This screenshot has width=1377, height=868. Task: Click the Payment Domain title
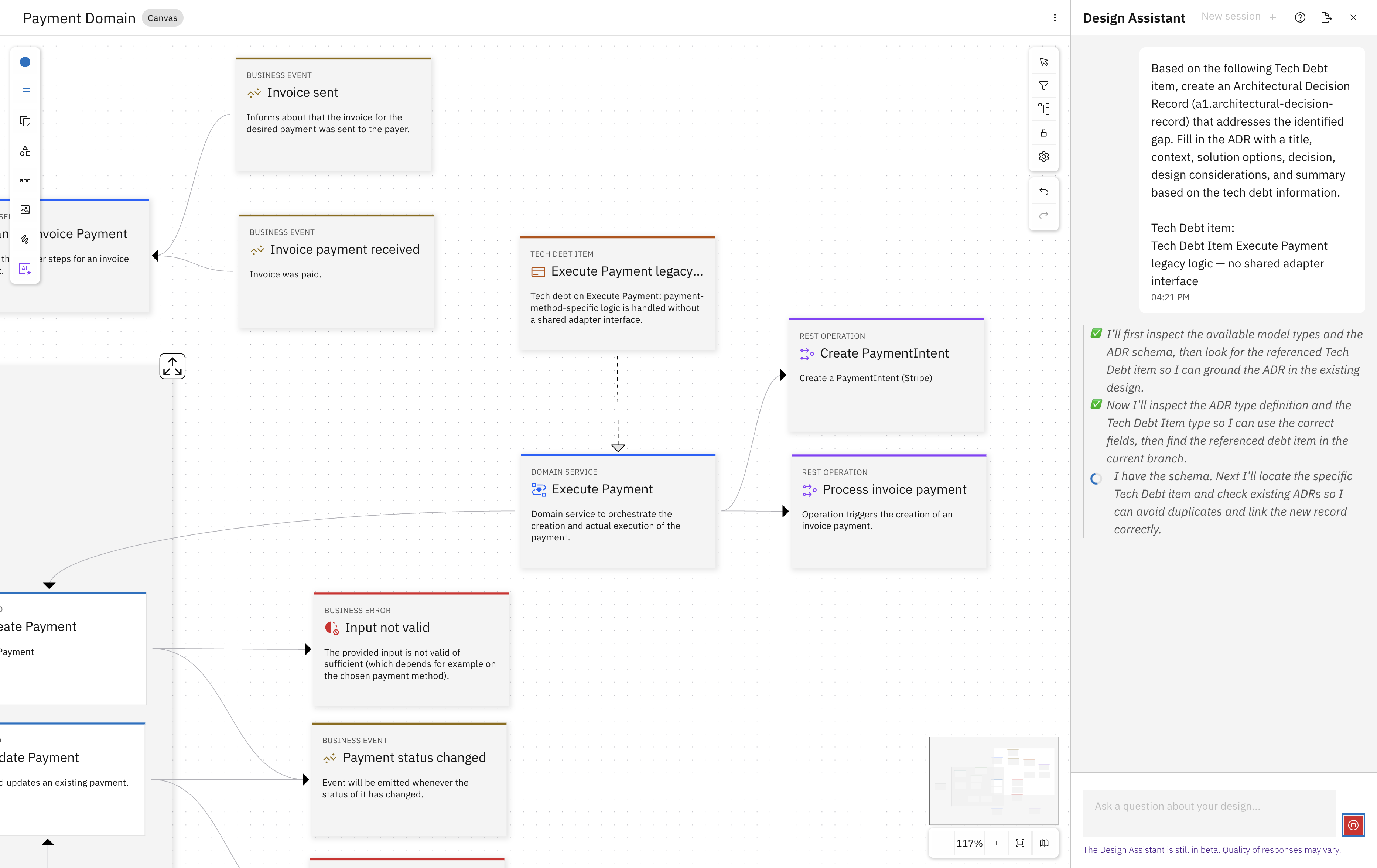pyautogui.click(x=79, y=18)
